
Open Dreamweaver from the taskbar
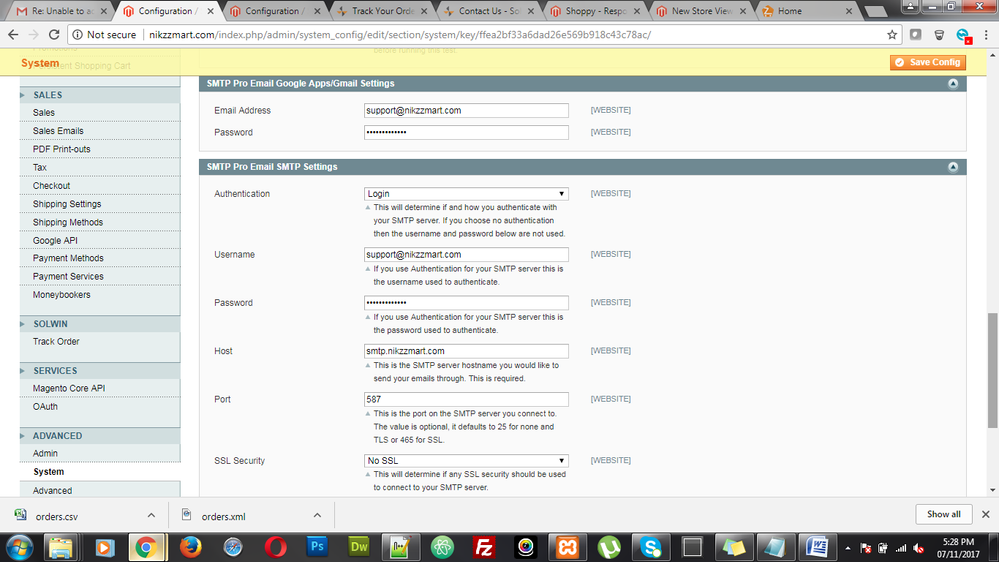tap(360, 546)
